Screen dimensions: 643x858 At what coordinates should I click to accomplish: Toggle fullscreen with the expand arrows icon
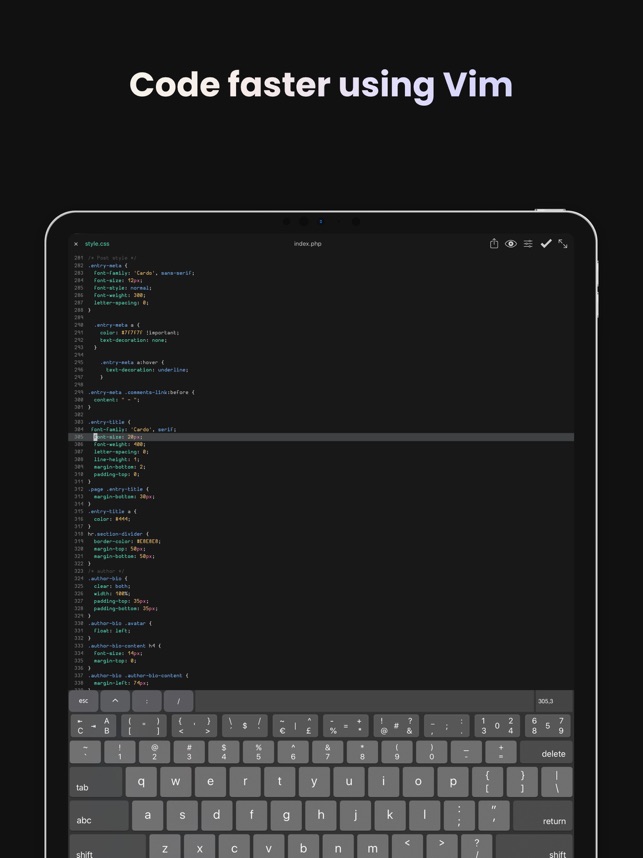tap(563, 244)
